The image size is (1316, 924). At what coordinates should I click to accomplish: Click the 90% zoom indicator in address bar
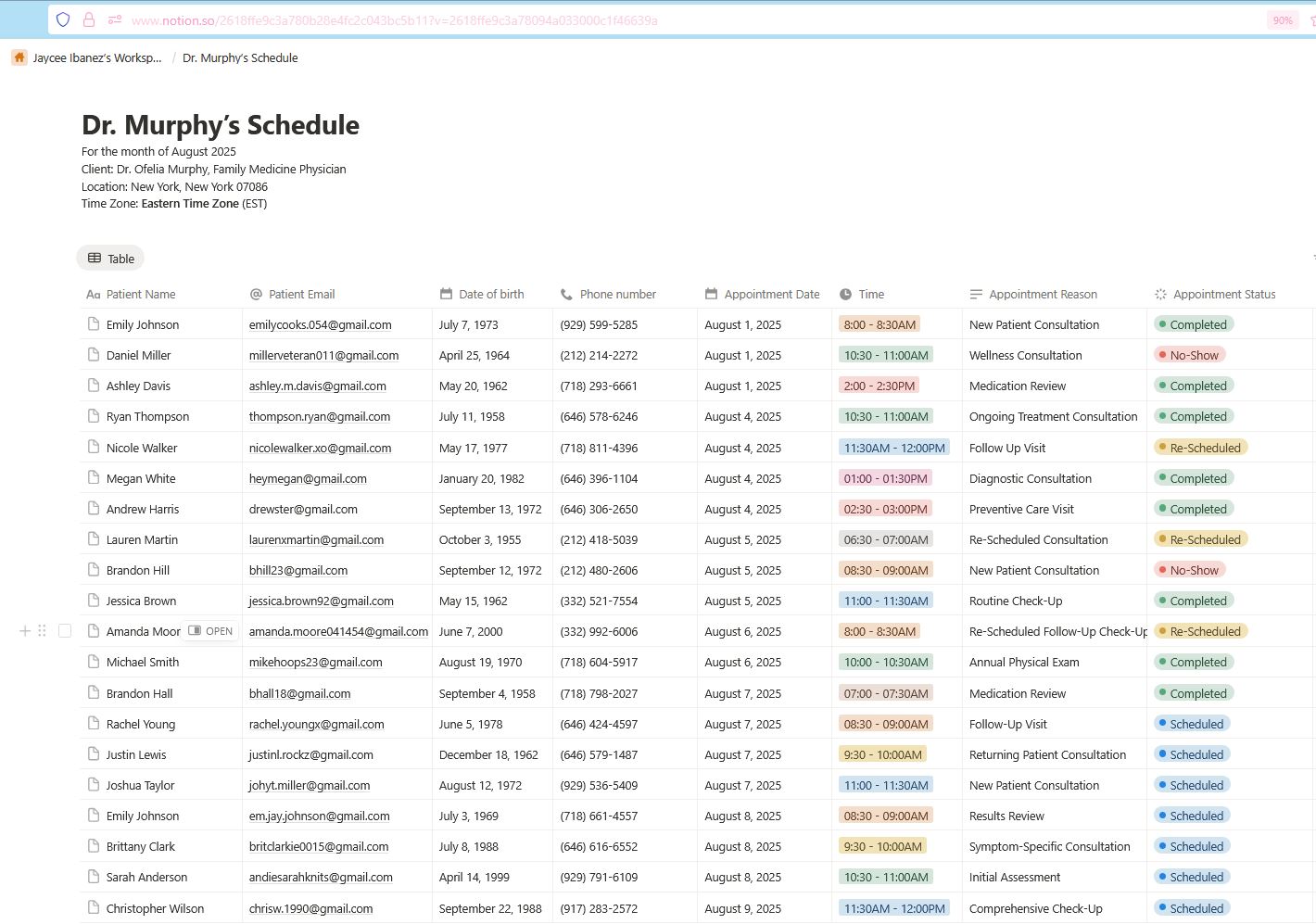[x=1283, y=20]
